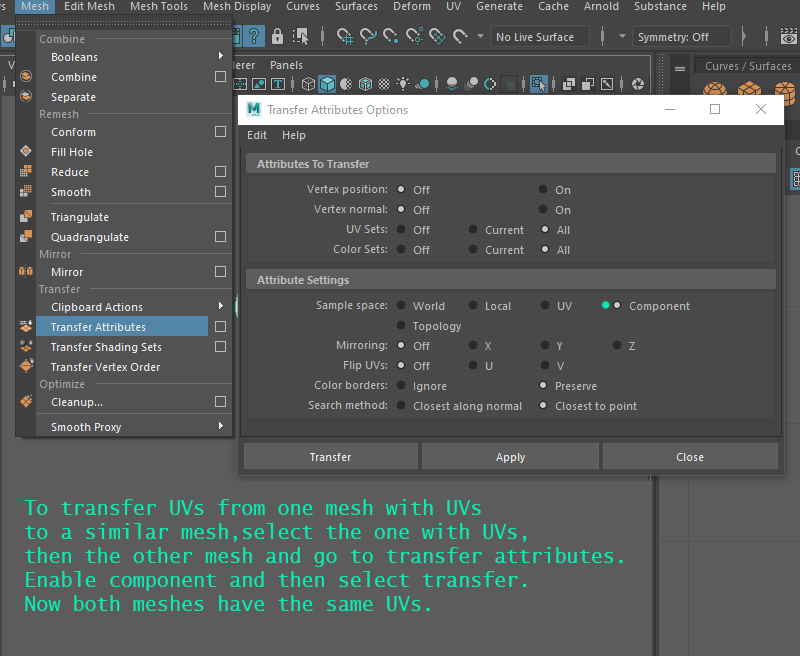Click the lock icon in status toolbar
Image resolution: width=800 pixels, height=656 pixels.
pyautogui.click(x=278, y=37)
